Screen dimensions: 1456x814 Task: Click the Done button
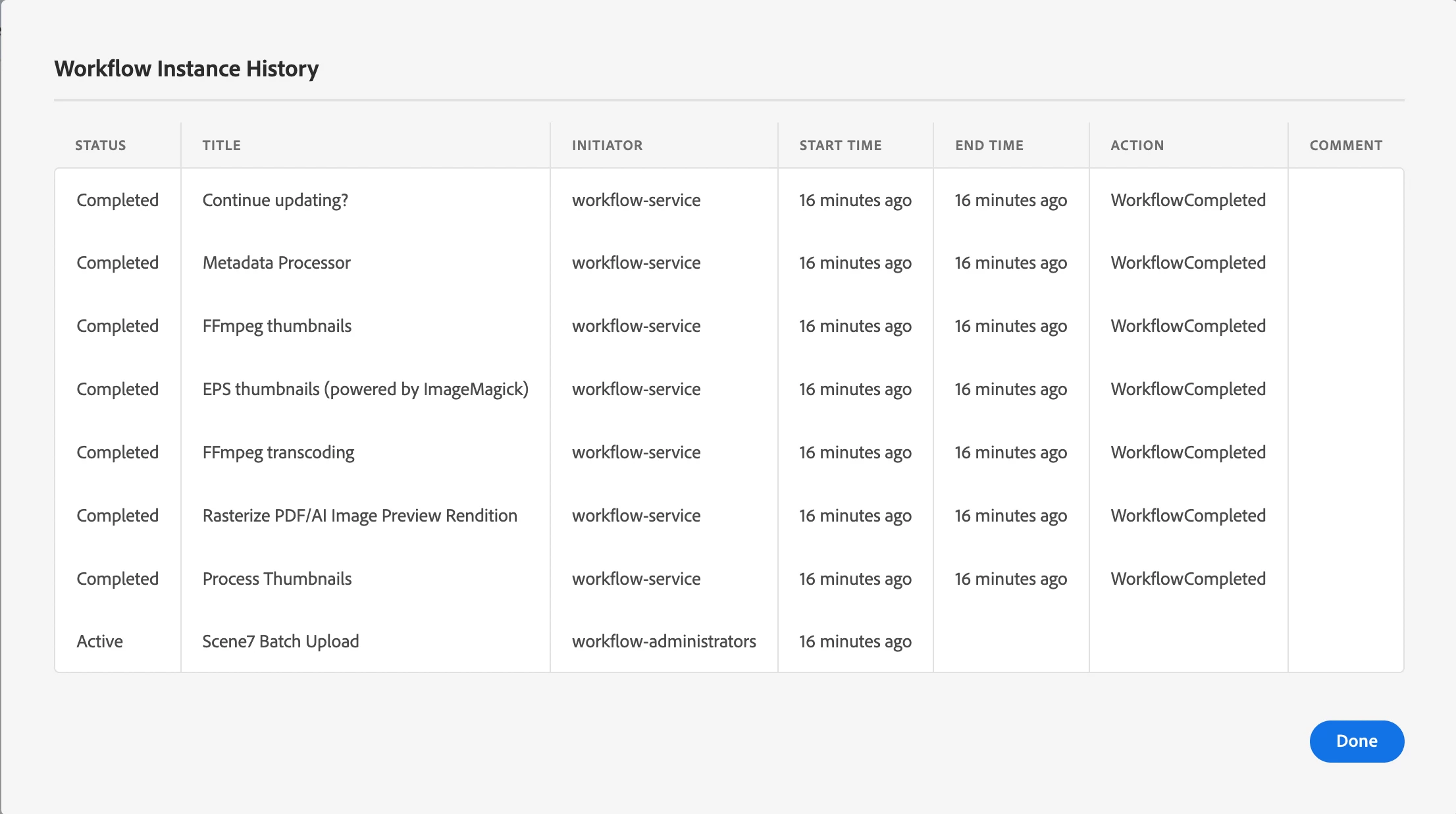click(x=1356, y=741)
